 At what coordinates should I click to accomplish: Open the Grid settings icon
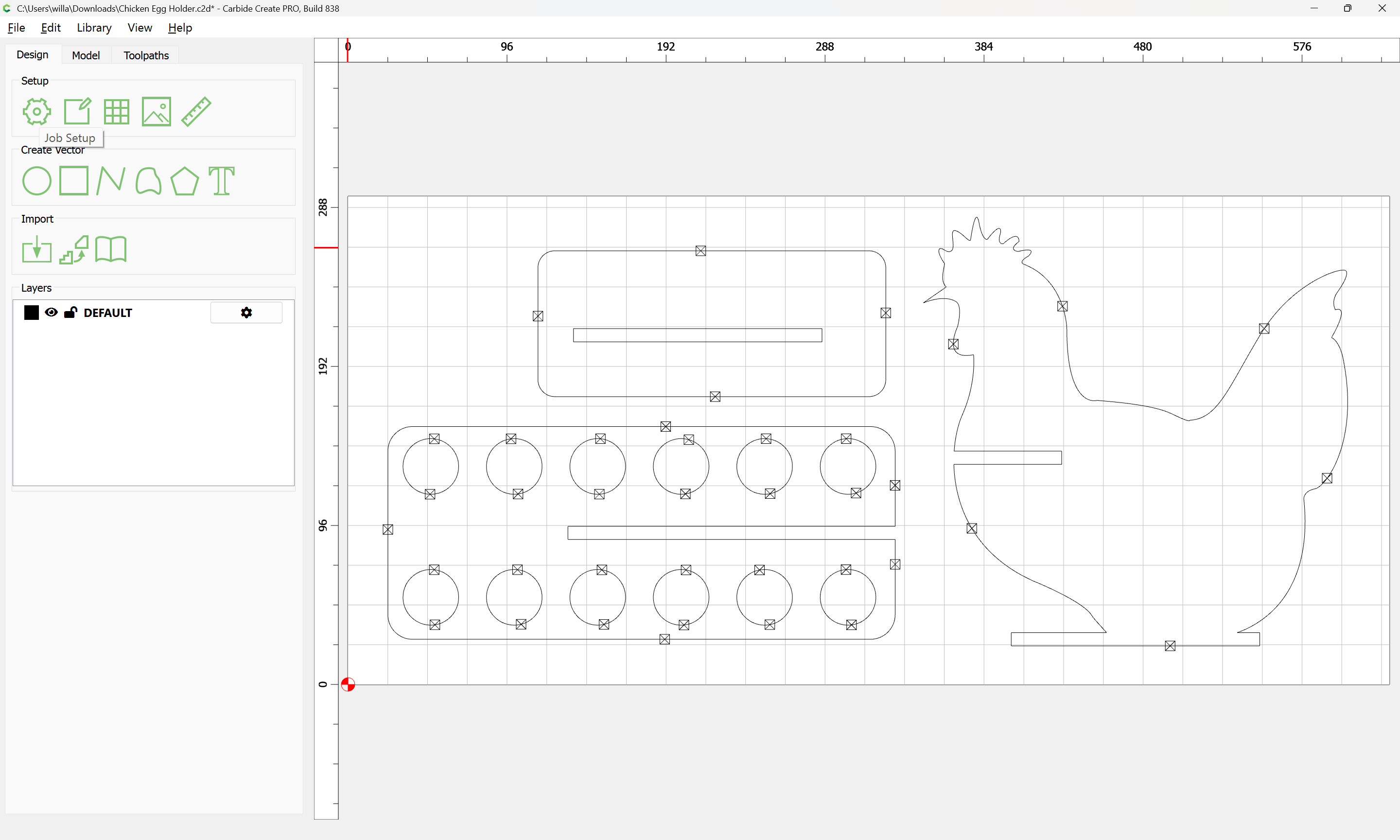tap(117, 111)
